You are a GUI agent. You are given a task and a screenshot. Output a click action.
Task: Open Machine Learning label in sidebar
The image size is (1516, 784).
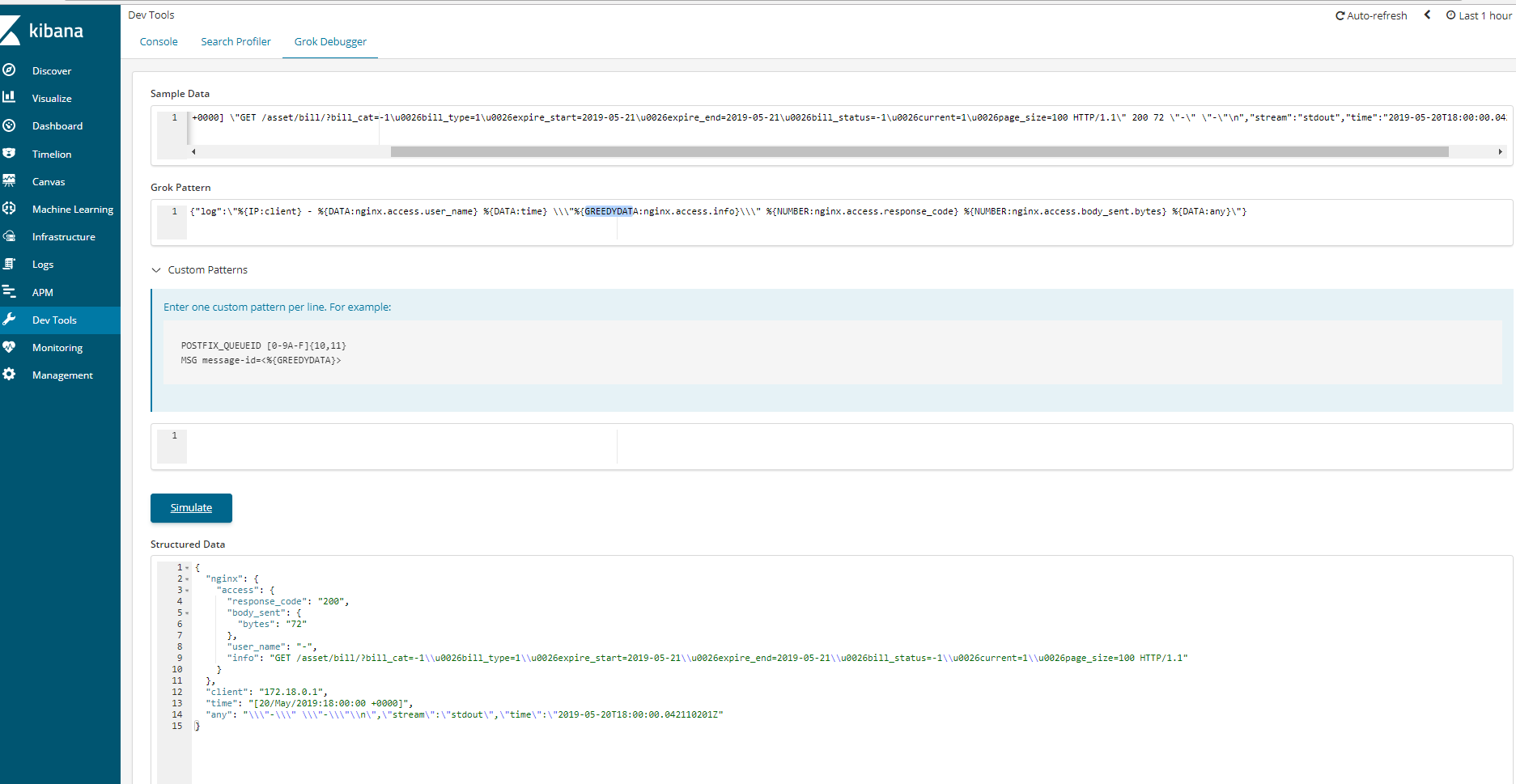(73, 210)
